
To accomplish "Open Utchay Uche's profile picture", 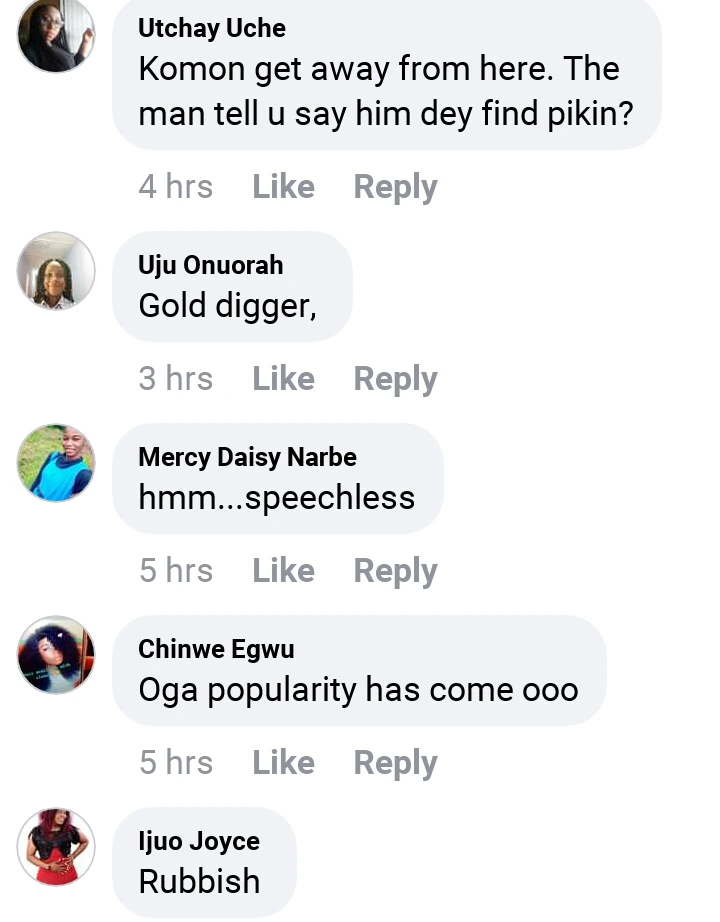I will pos(57,34).
